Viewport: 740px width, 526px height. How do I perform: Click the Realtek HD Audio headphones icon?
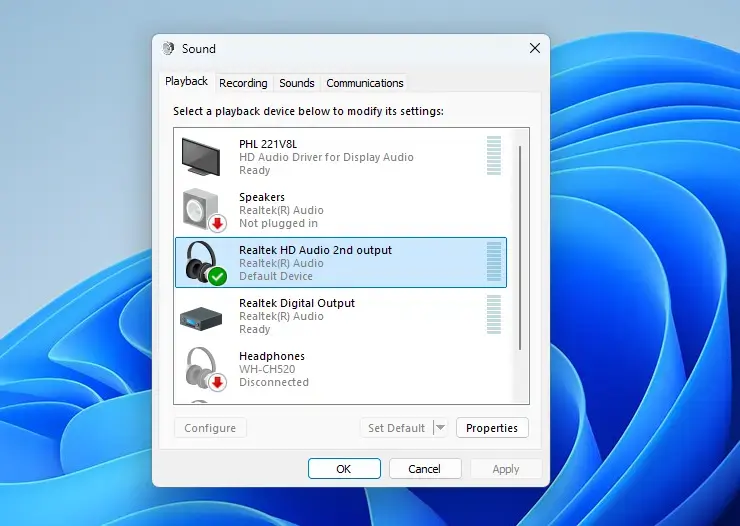201,261
